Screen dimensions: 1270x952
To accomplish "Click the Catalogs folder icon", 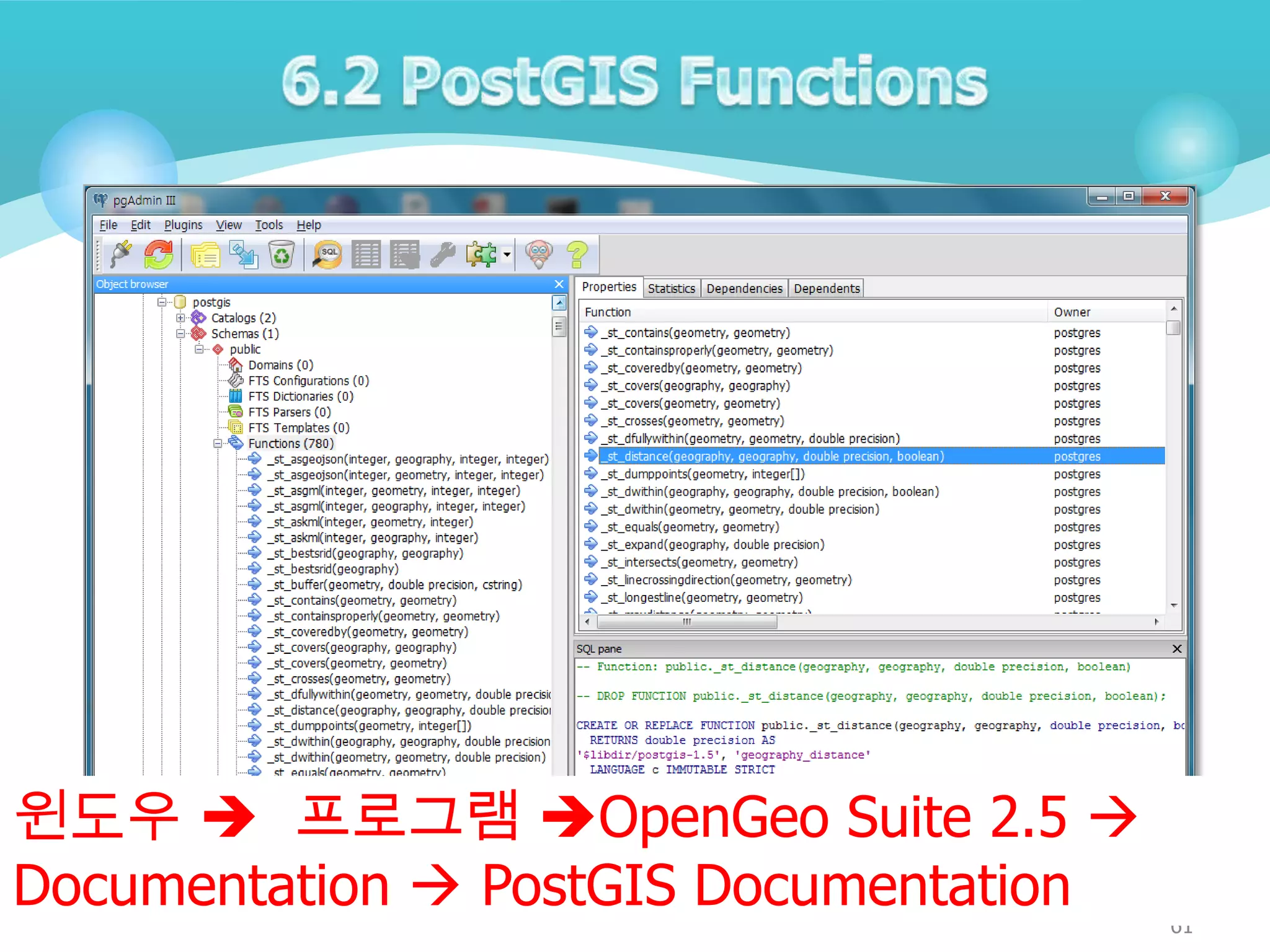I will [x=198, y=318].
